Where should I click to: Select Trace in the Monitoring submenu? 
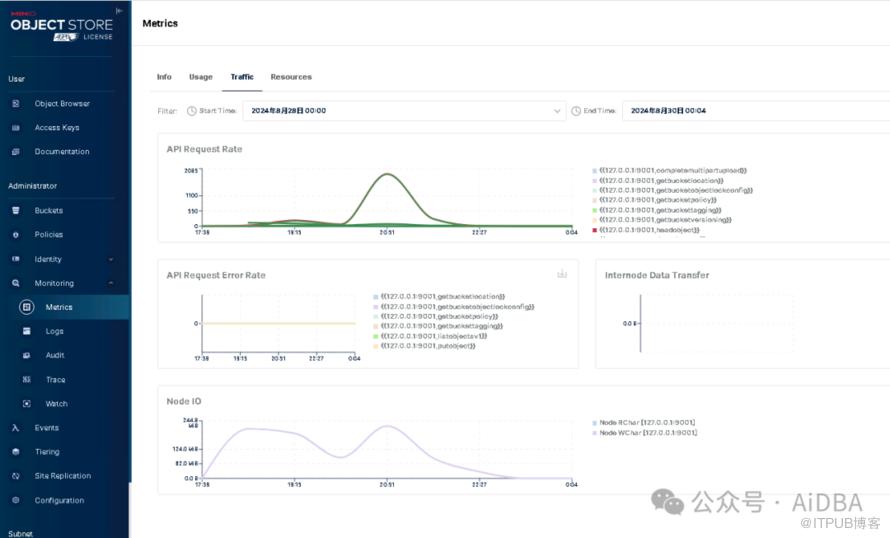[55, 380]
